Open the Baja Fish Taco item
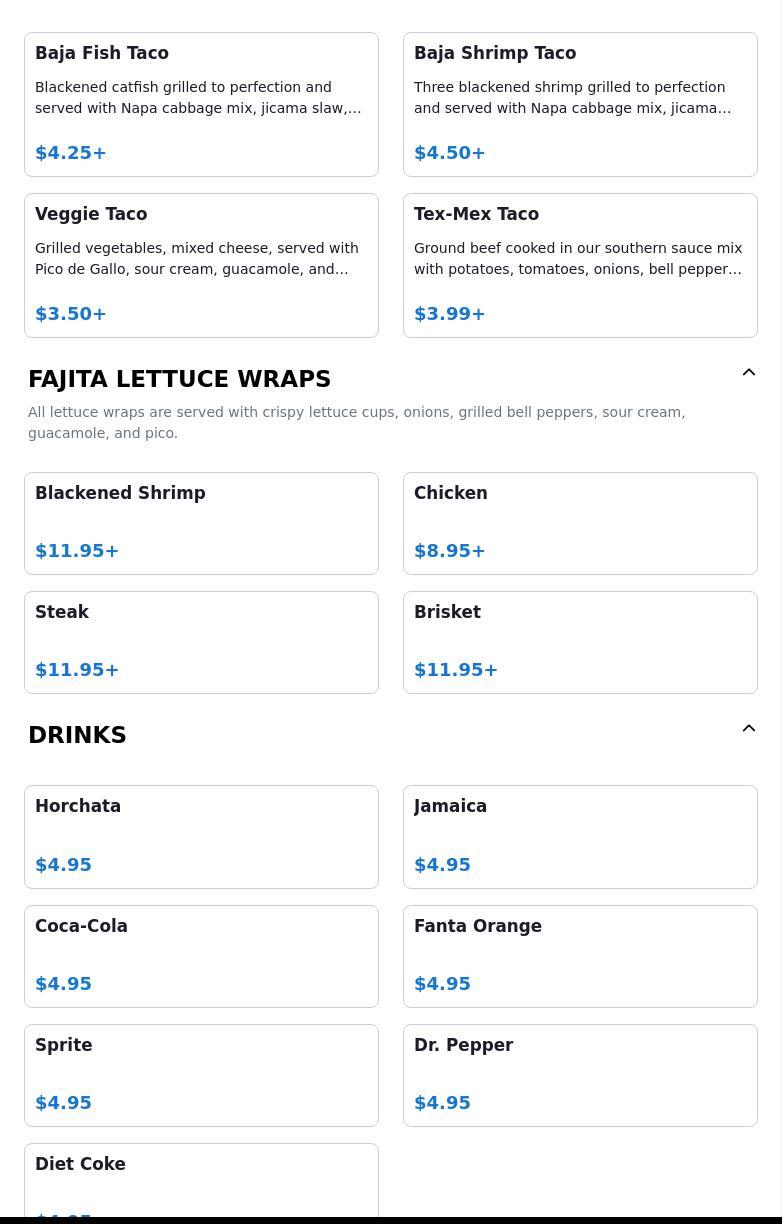The width and height of the screenshot is (782, 1224). tap(201, 104)
